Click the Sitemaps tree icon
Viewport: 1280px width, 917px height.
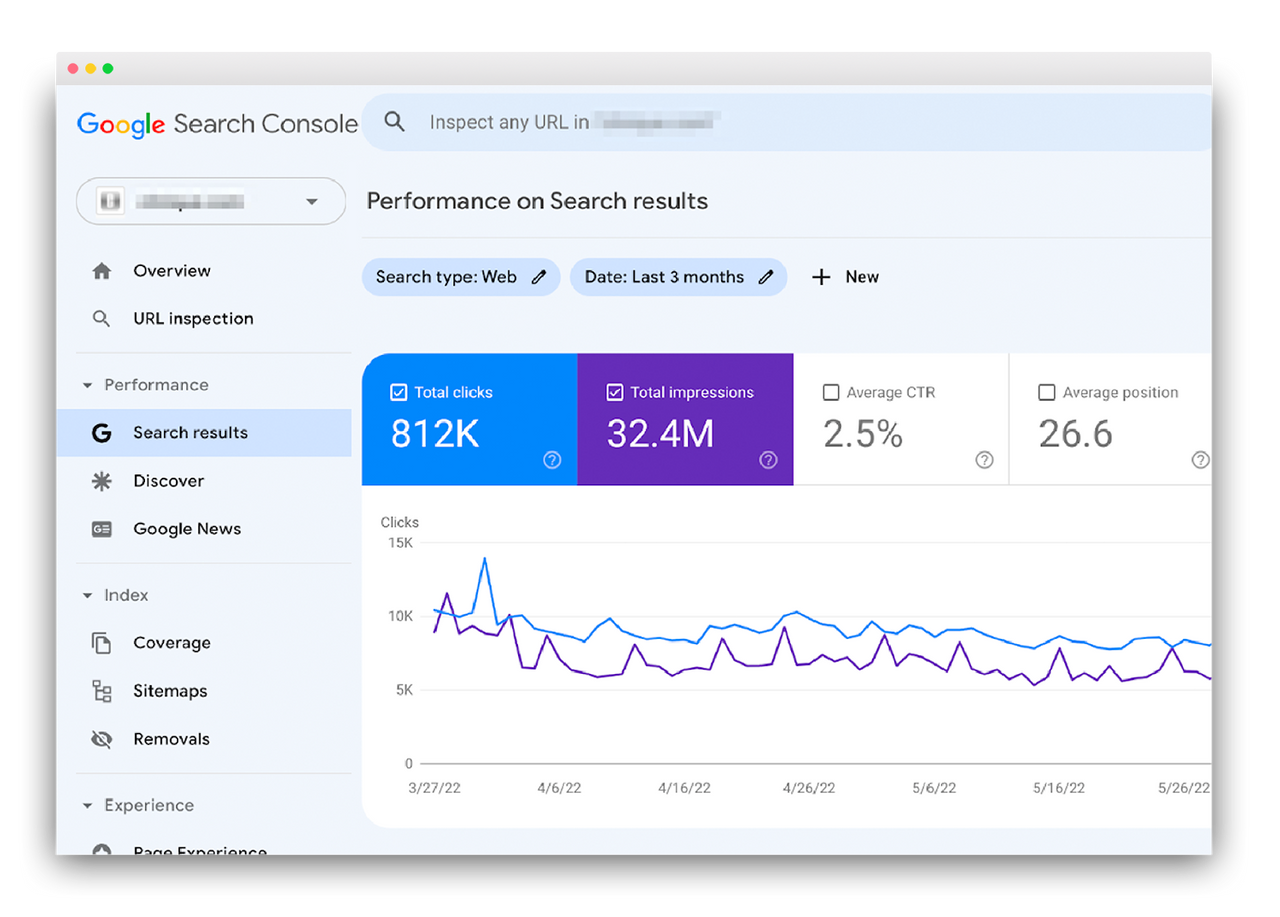tap(101, 691)
